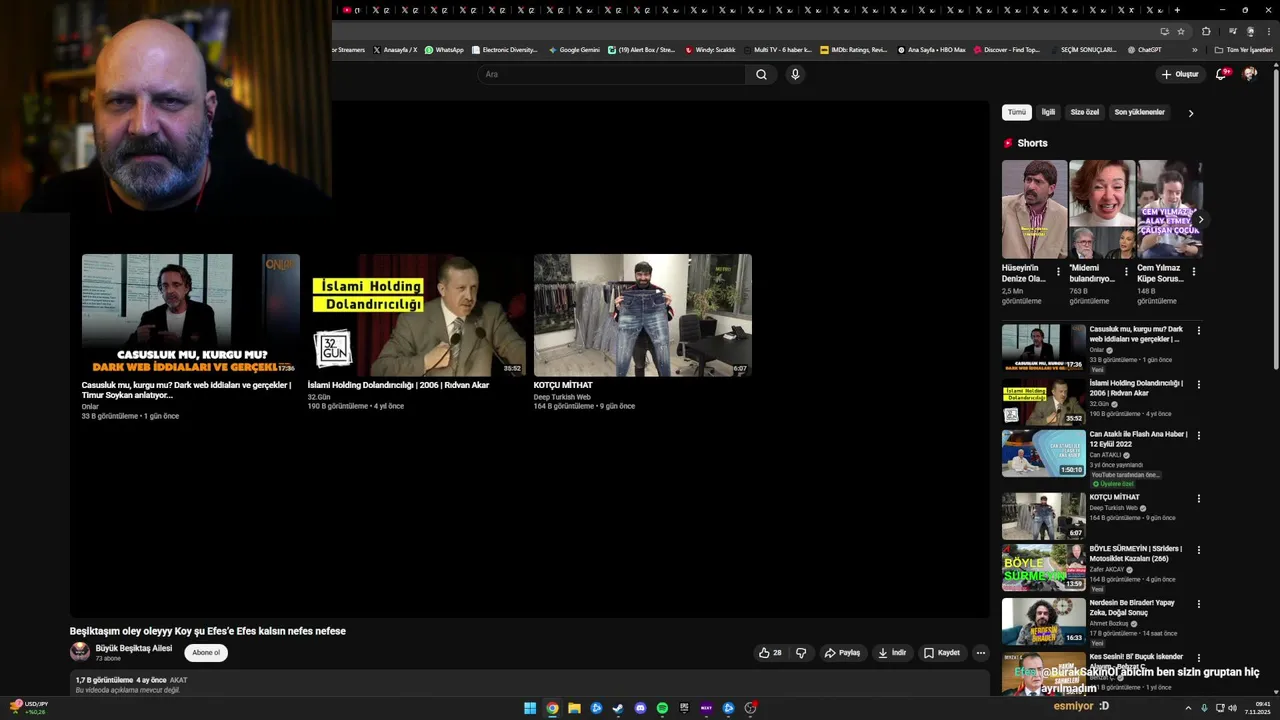Dislike the video with thumbs down
Viewport: 1280px width, 720px height.
coord(800,653)
